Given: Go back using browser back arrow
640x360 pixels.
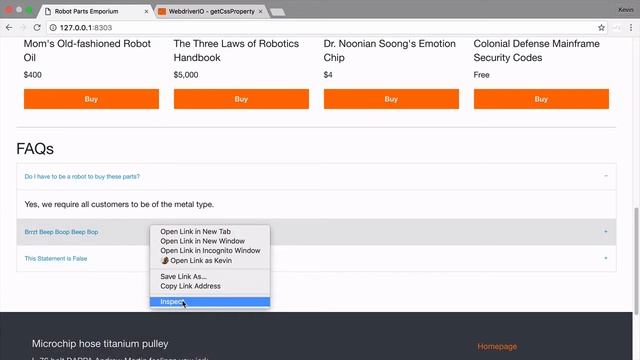Looking at the screenshot, I should 9,27.
